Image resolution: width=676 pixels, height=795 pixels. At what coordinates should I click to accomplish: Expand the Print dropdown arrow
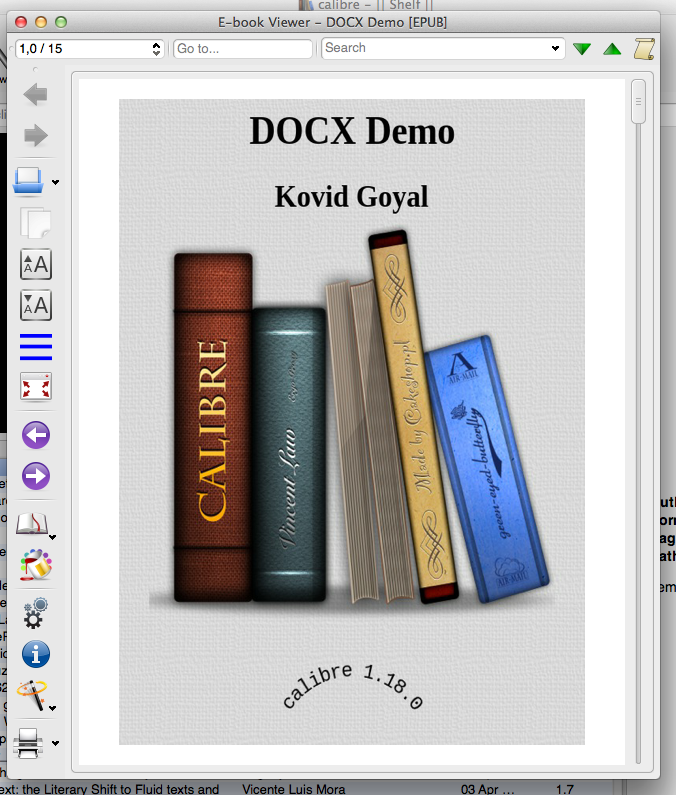coord(56,743)
